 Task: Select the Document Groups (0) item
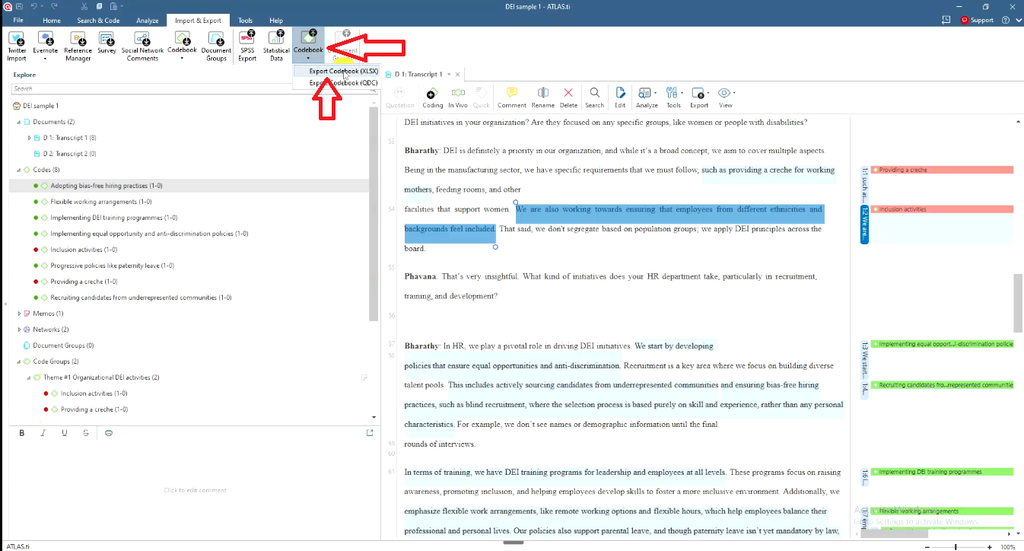[63, 345]
